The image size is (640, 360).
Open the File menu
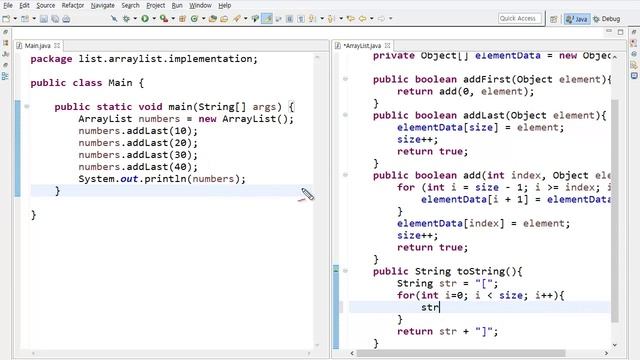pyautogui.click(x=8, y=6)
